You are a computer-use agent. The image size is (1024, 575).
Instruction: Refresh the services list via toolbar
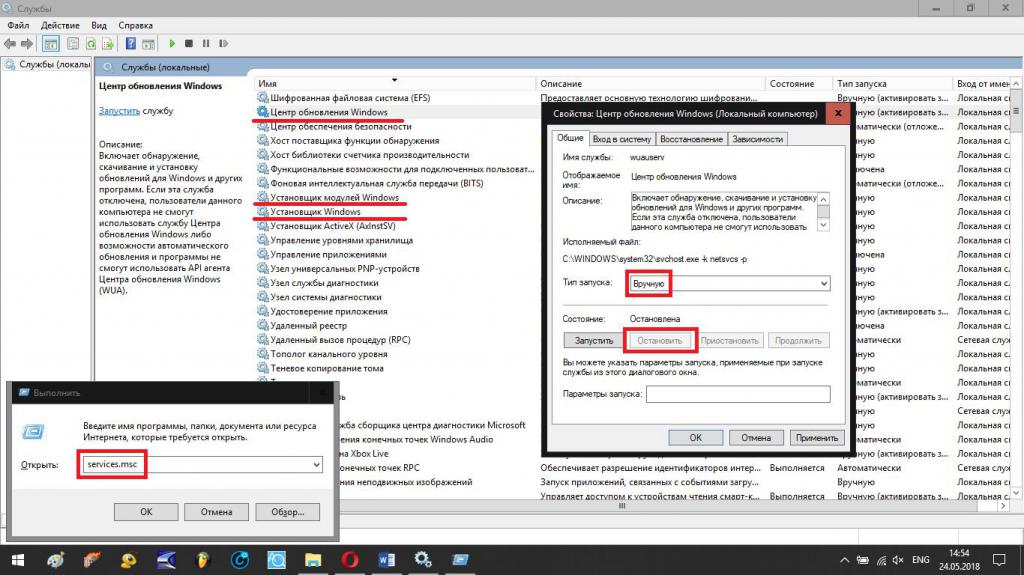point(91,44)
